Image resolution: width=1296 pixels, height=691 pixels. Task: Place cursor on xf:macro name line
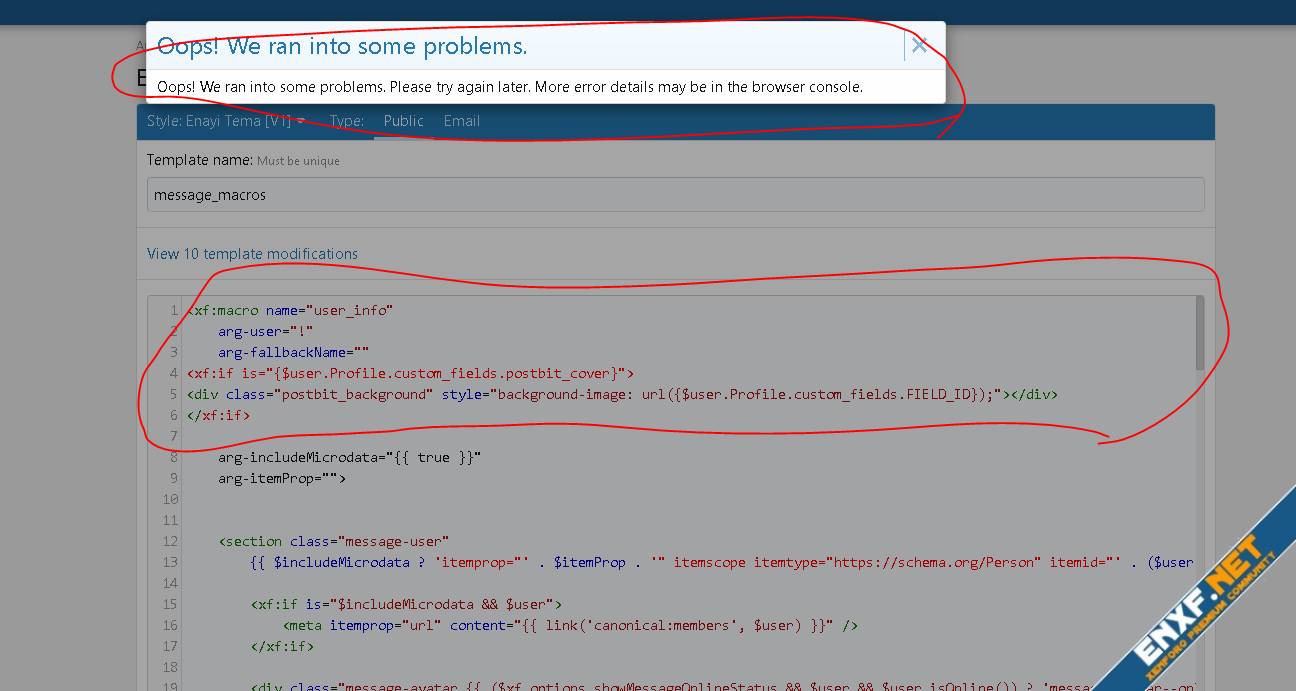pos(290,310)
